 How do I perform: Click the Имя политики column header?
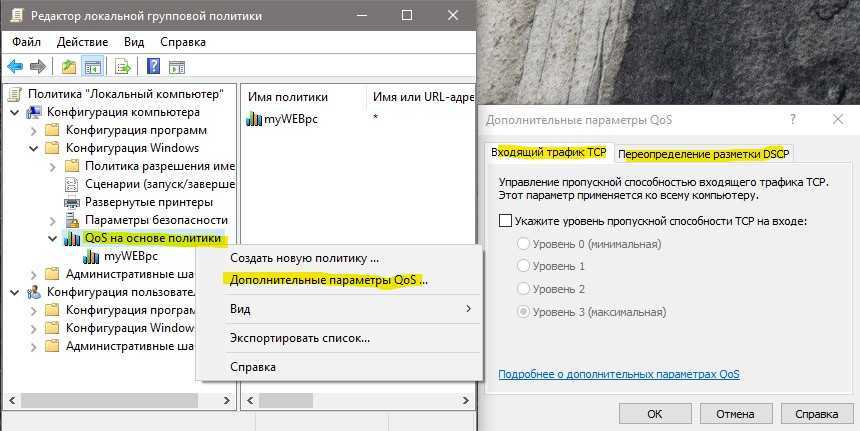point(289,97)
